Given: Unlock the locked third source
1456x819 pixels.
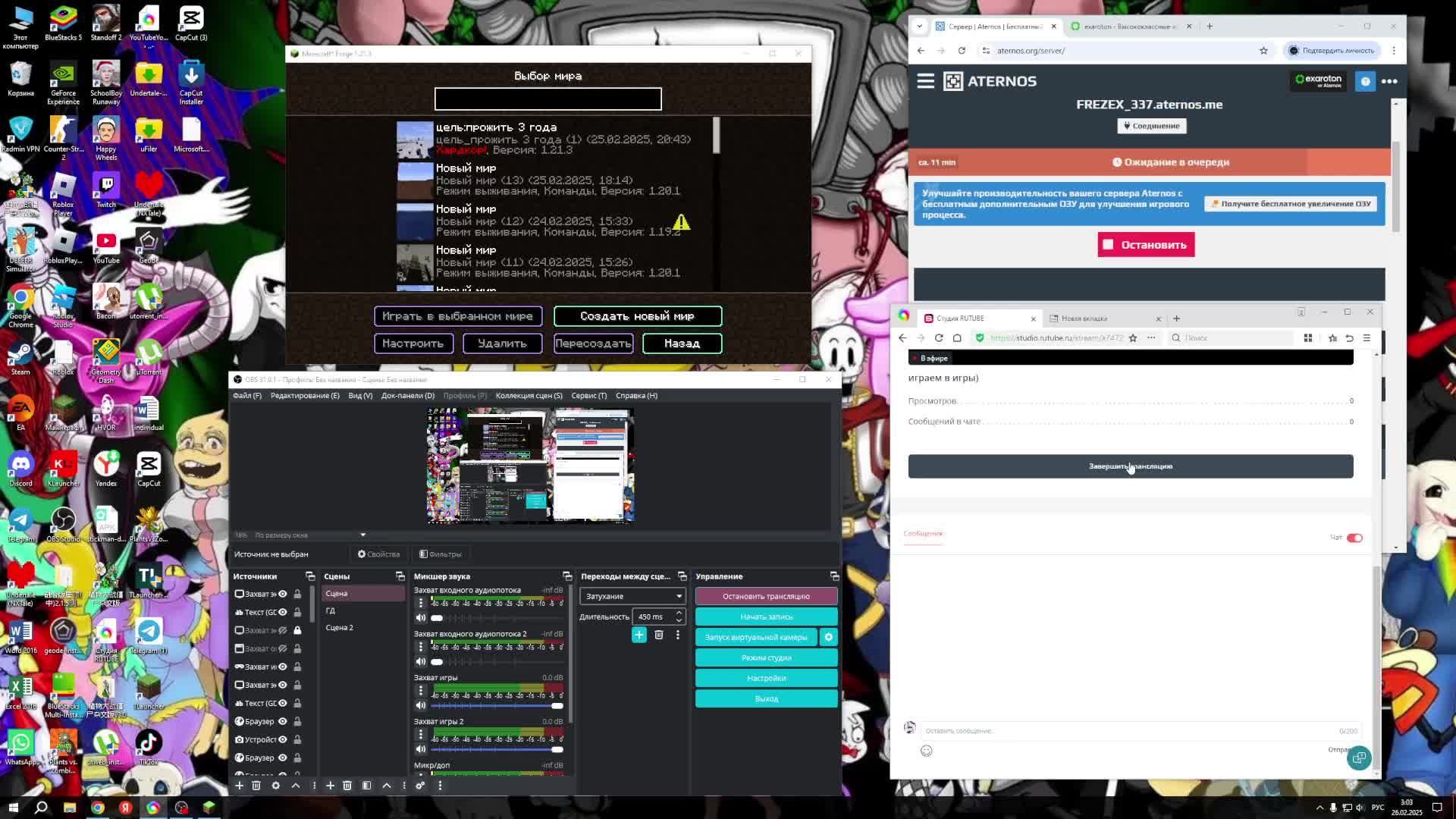Looking at the screenshot, I should [x=297, y=630].
